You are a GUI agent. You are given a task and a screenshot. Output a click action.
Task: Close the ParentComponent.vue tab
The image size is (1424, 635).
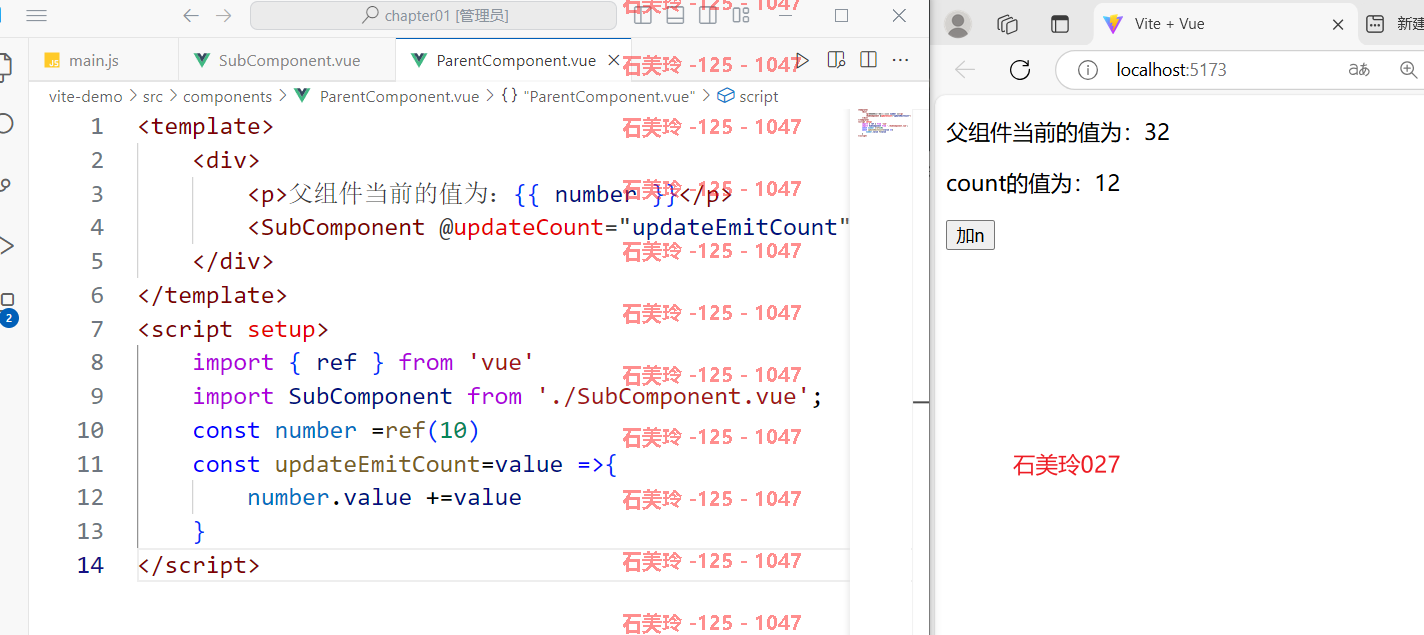point(615,60)
